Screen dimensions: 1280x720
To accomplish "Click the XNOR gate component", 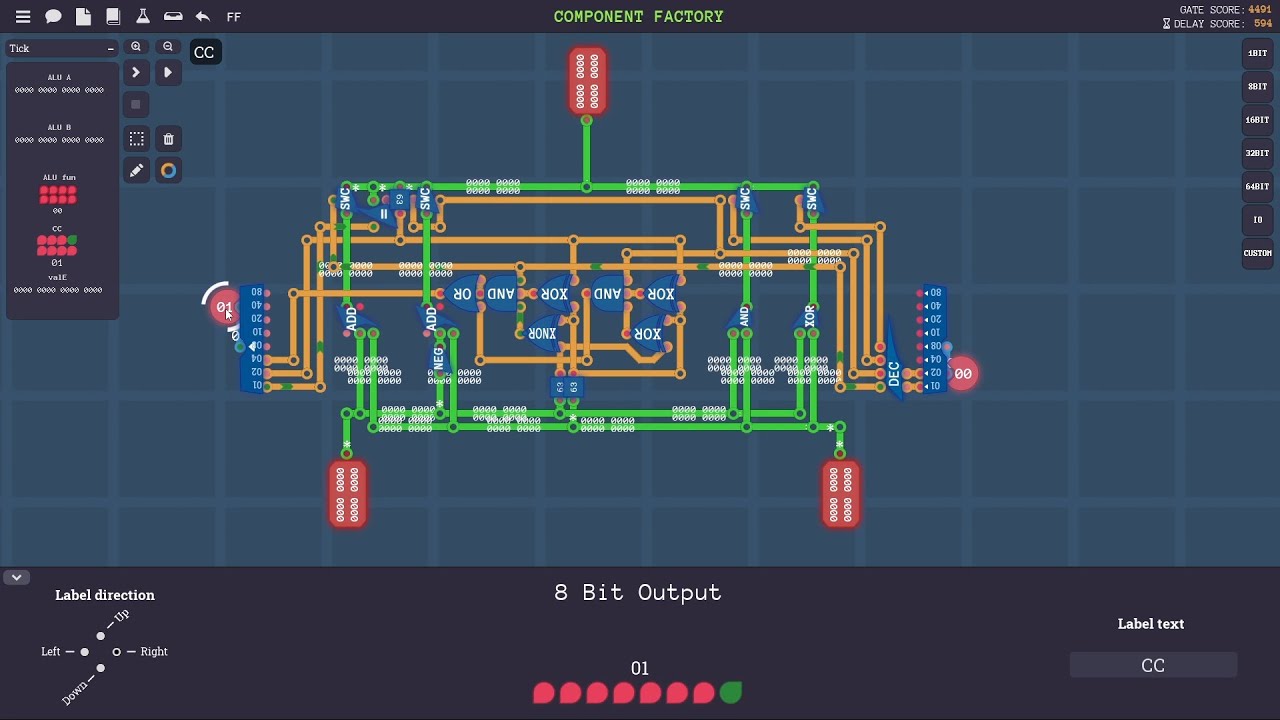I will pyautogui.click(x=542, y=333).
